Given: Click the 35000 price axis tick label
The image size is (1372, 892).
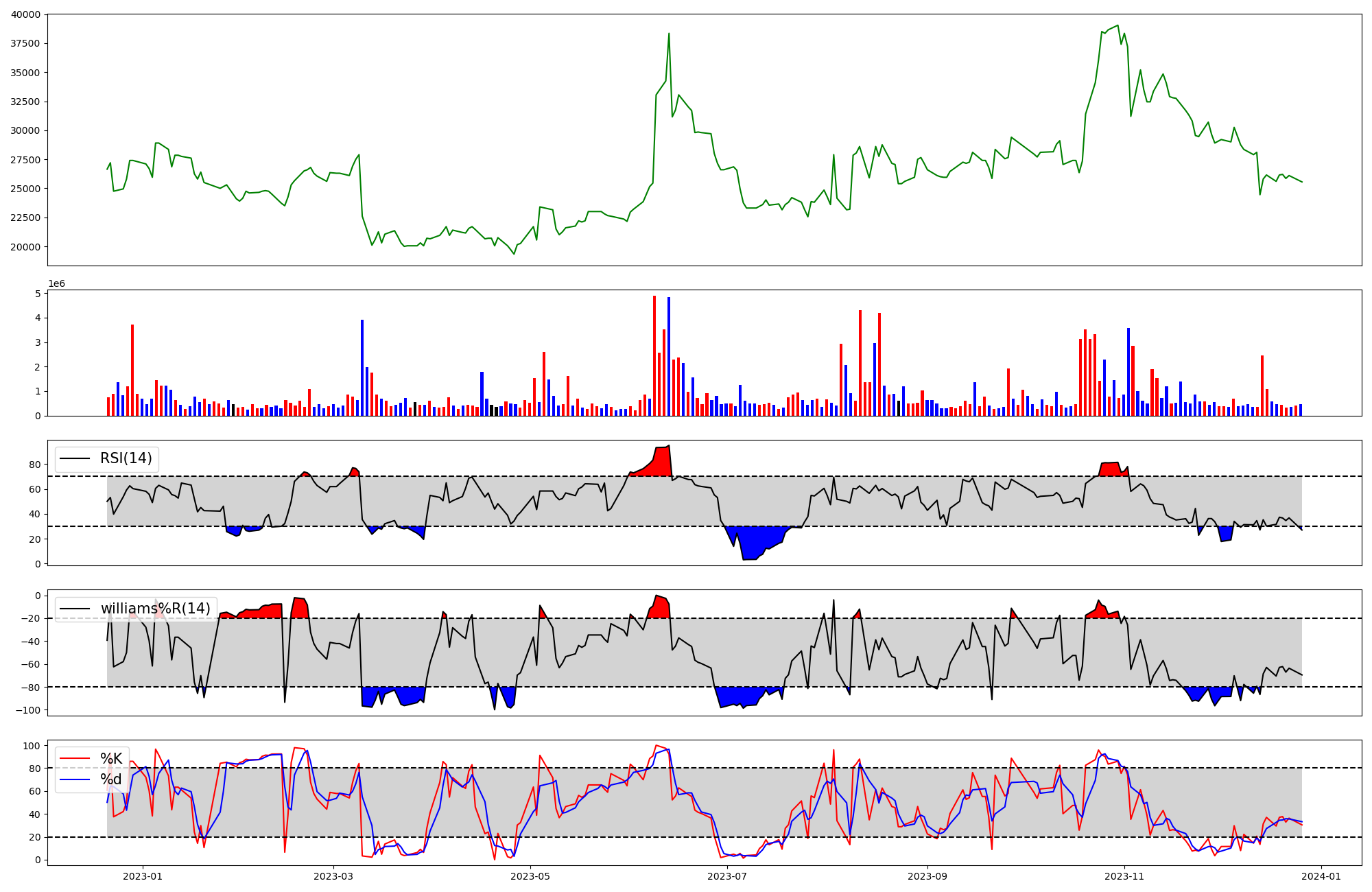Looking at the screenshot, I should point(25,73).
